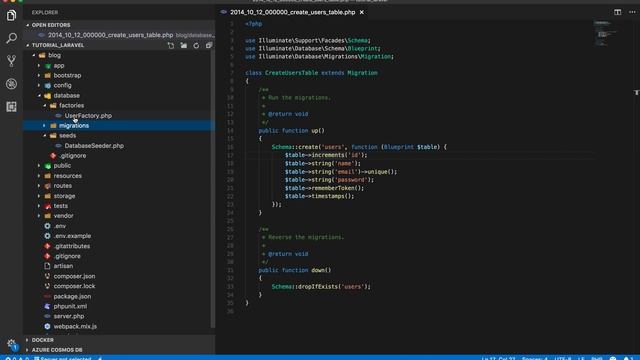Expand the routes folder
The image size is (640, 360).
coord(62,186)
